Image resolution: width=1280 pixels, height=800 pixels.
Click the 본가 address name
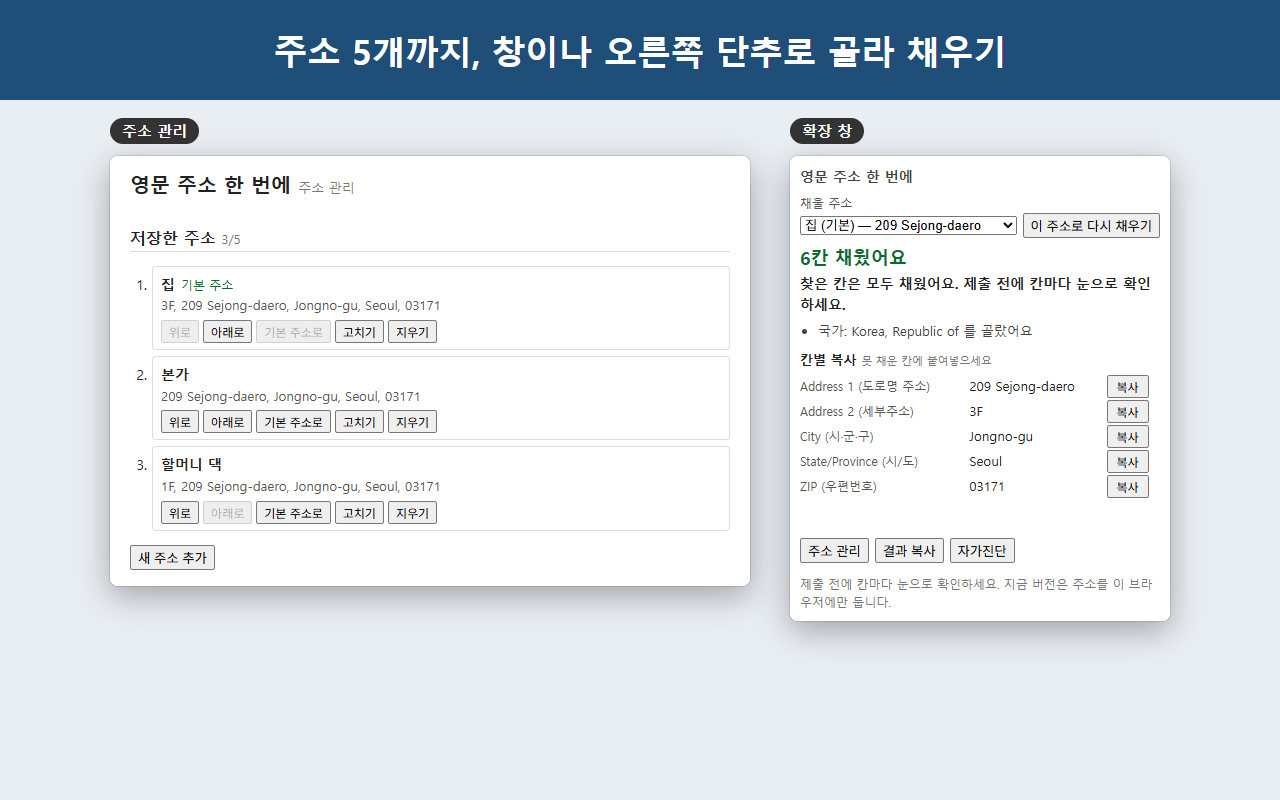[x=175, y=375]
